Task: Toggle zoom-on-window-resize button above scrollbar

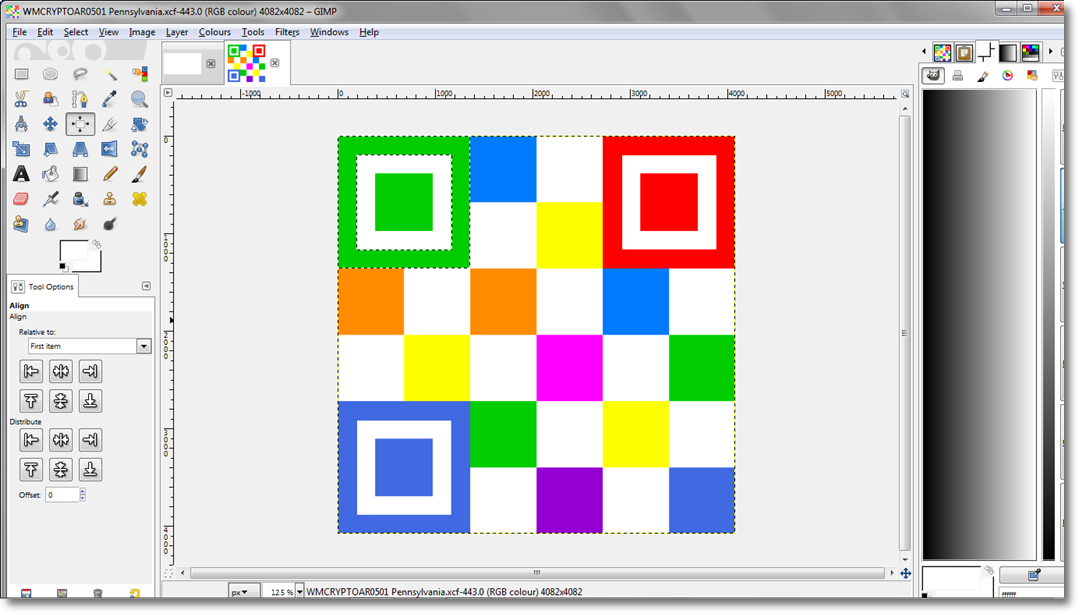Action: [x=905, y=94]
